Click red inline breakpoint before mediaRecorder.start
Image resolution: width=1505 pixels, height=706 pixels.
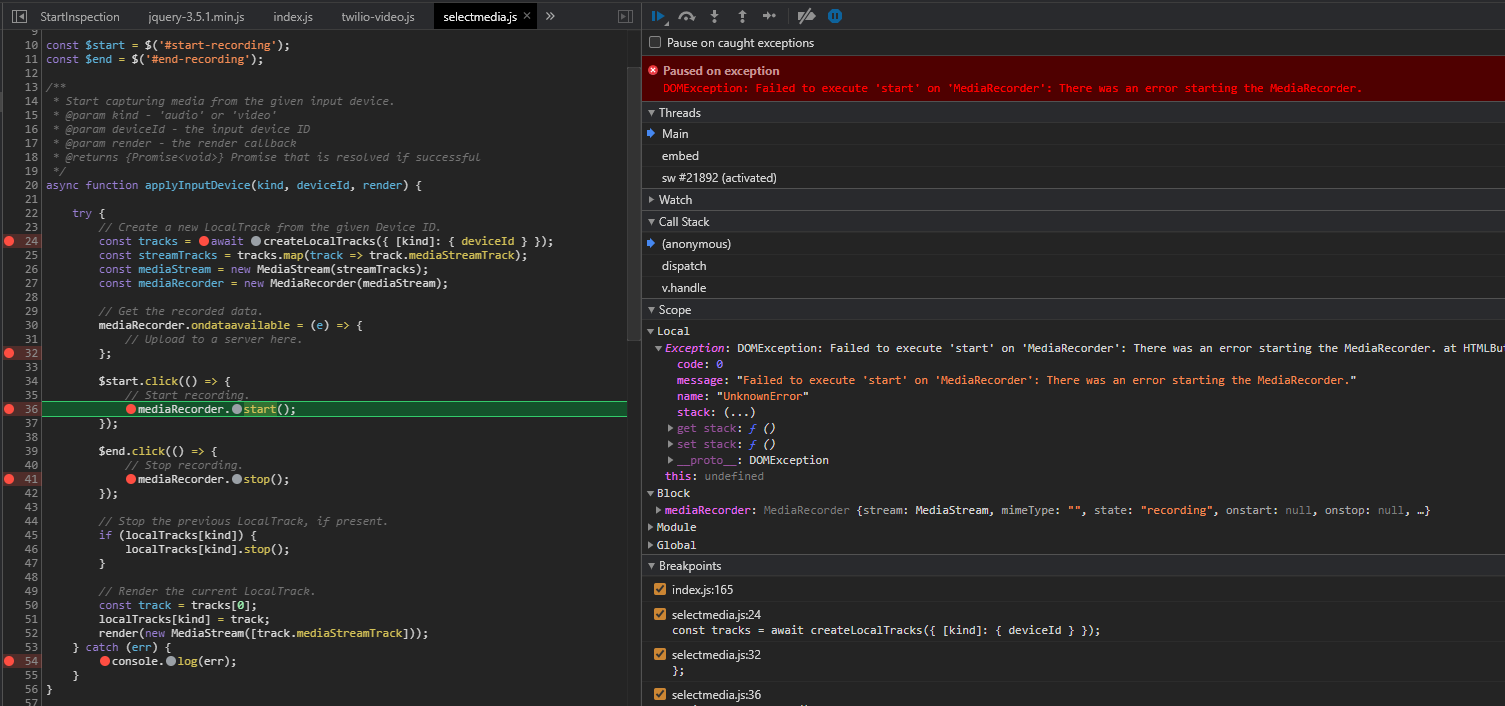[x=131, y=409]
